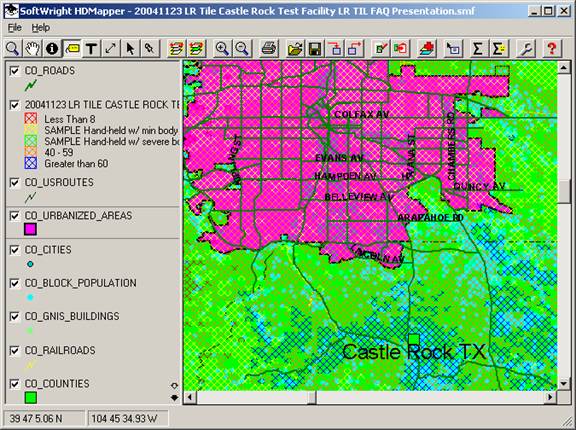
Task: Save the map with floppy disk icon
Action: [x=315, y=48]
